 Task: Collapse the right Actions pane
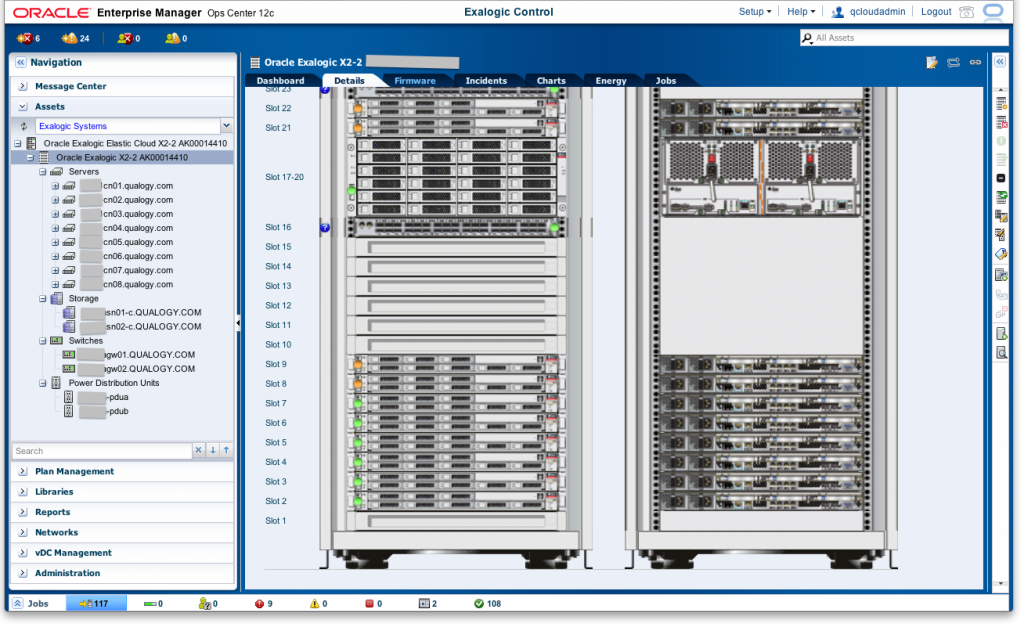[1000, 61]
